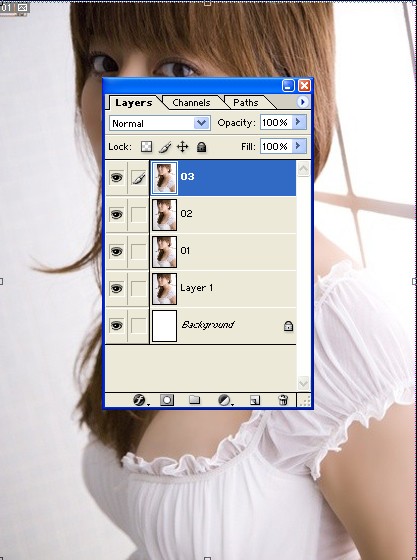This screenshot has width=417, height=560.
Task: Click the palette resize grip corner
Action: (x=304, y=400)
